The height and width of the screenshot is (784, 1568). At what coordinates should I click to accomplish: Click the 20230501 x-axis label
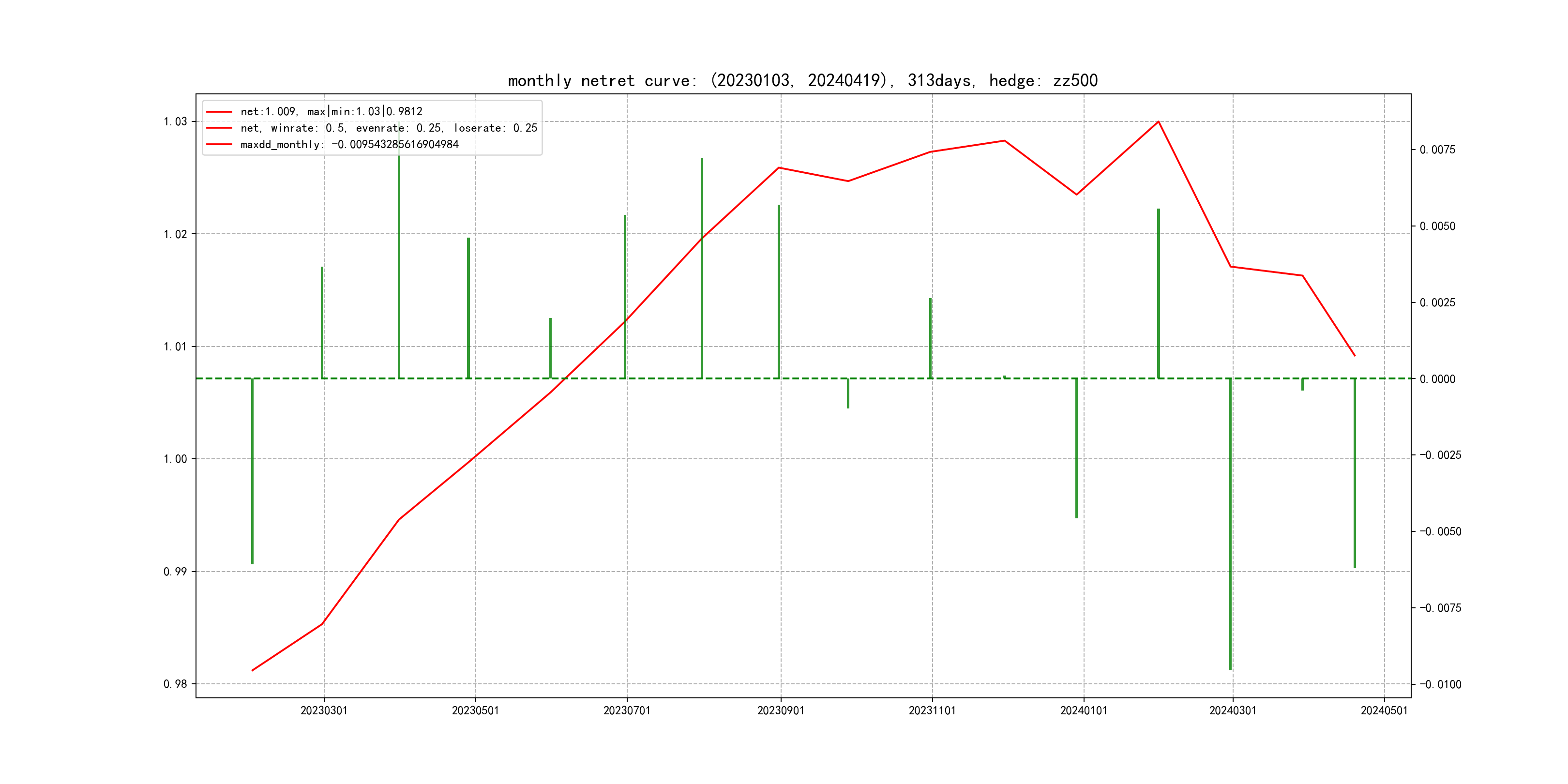pyautogui.click(x=475, y=710)
